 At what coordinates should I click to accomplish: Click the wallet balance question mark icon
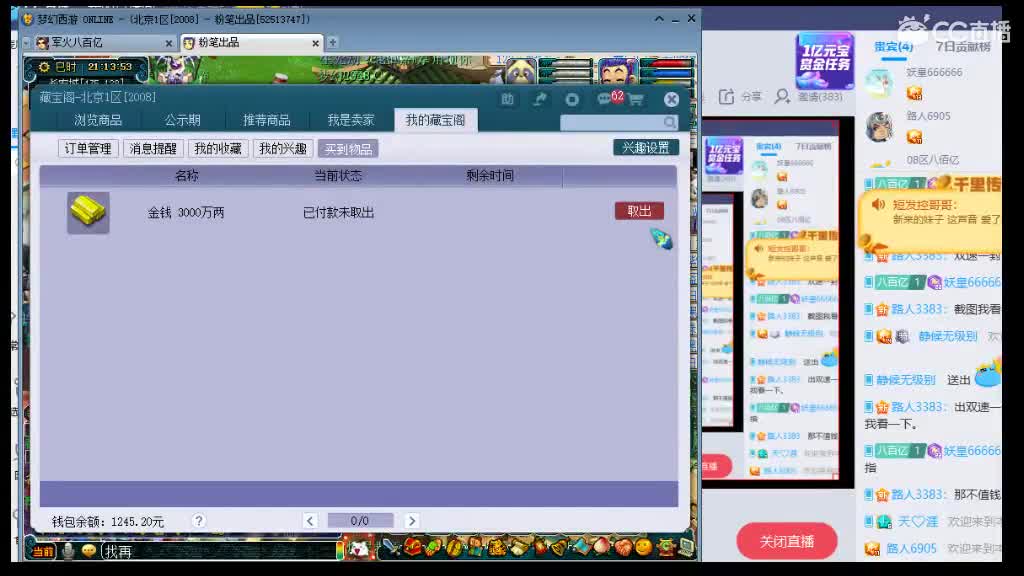[199, 520]
